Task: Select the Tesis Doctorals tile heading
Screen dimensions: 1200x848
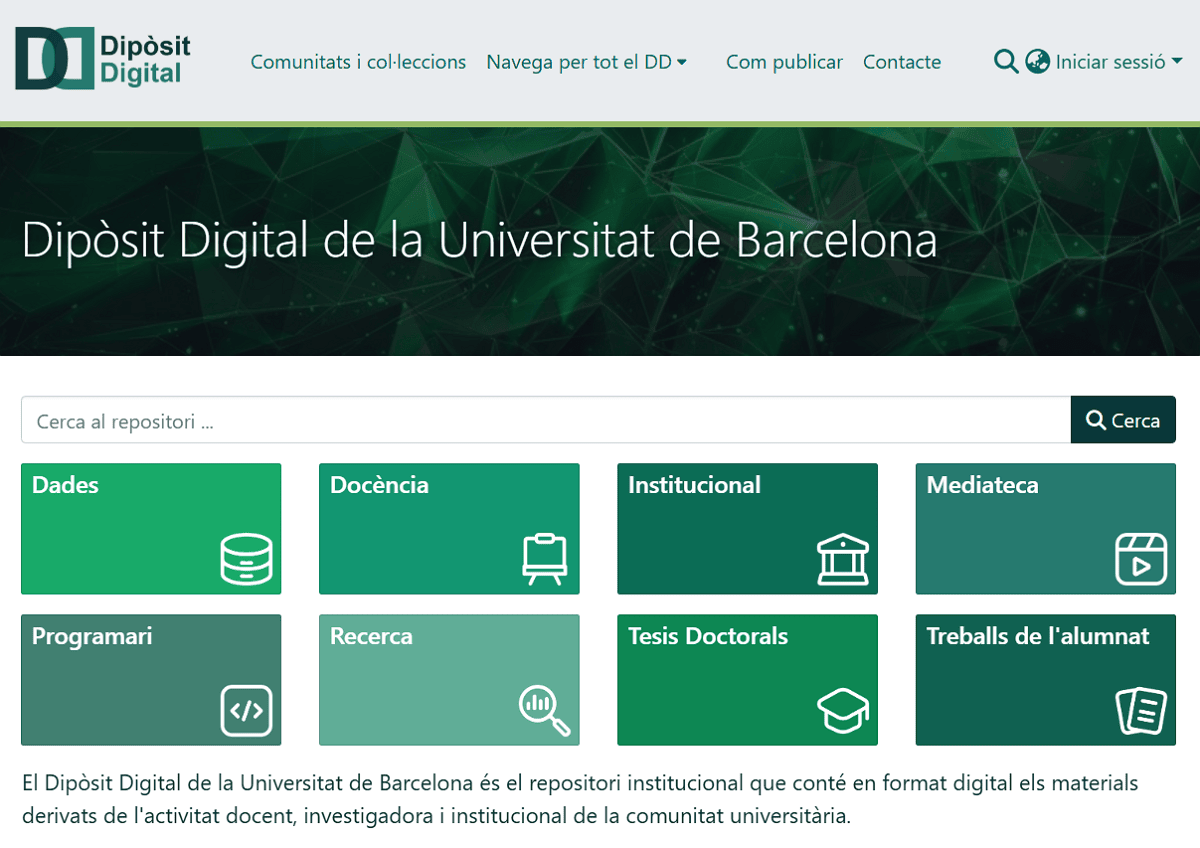Action: (x=707, y=636)
